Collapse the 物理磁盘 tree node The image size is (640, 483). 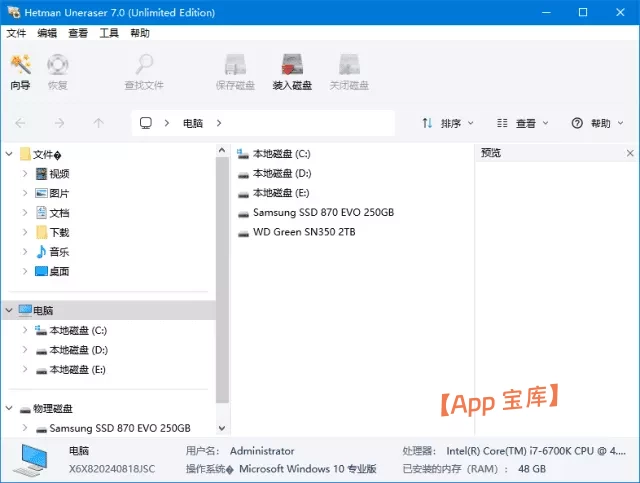(x=9, y=408)
